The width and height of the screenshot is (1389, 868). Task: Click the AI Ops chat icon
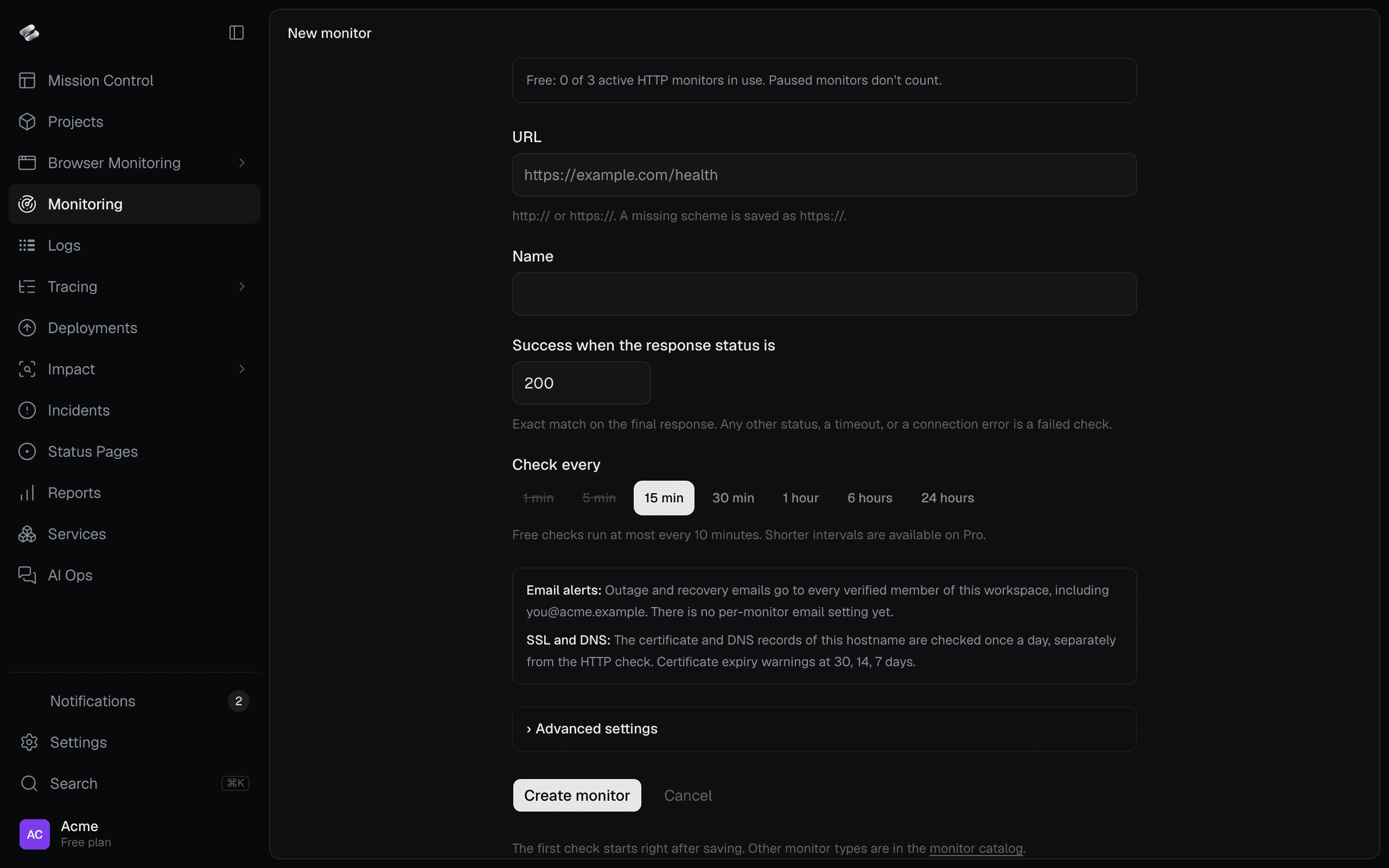(27, 575)
